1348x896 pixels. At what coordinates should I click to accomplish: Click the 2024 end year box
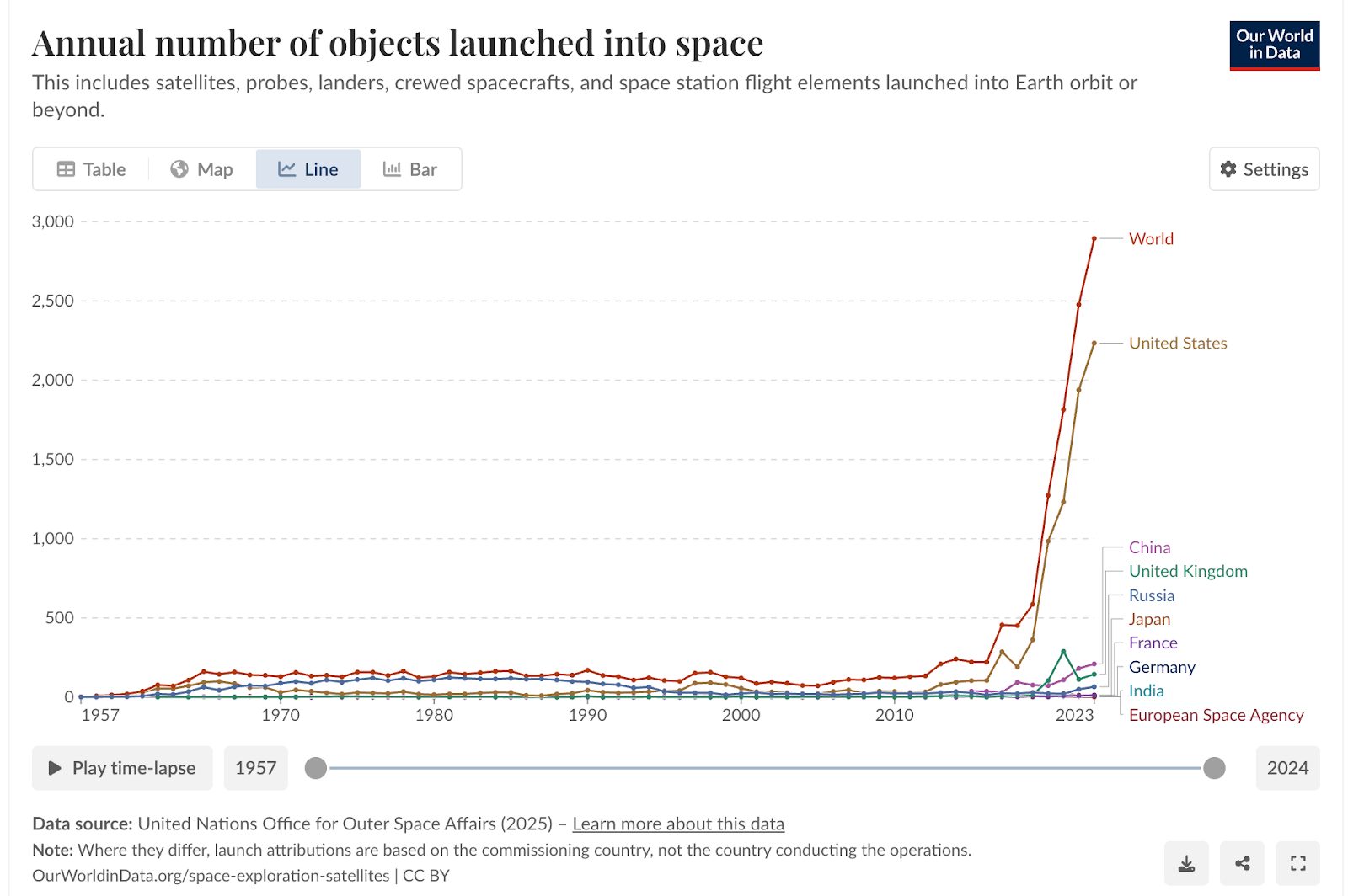coord(1287,768)
